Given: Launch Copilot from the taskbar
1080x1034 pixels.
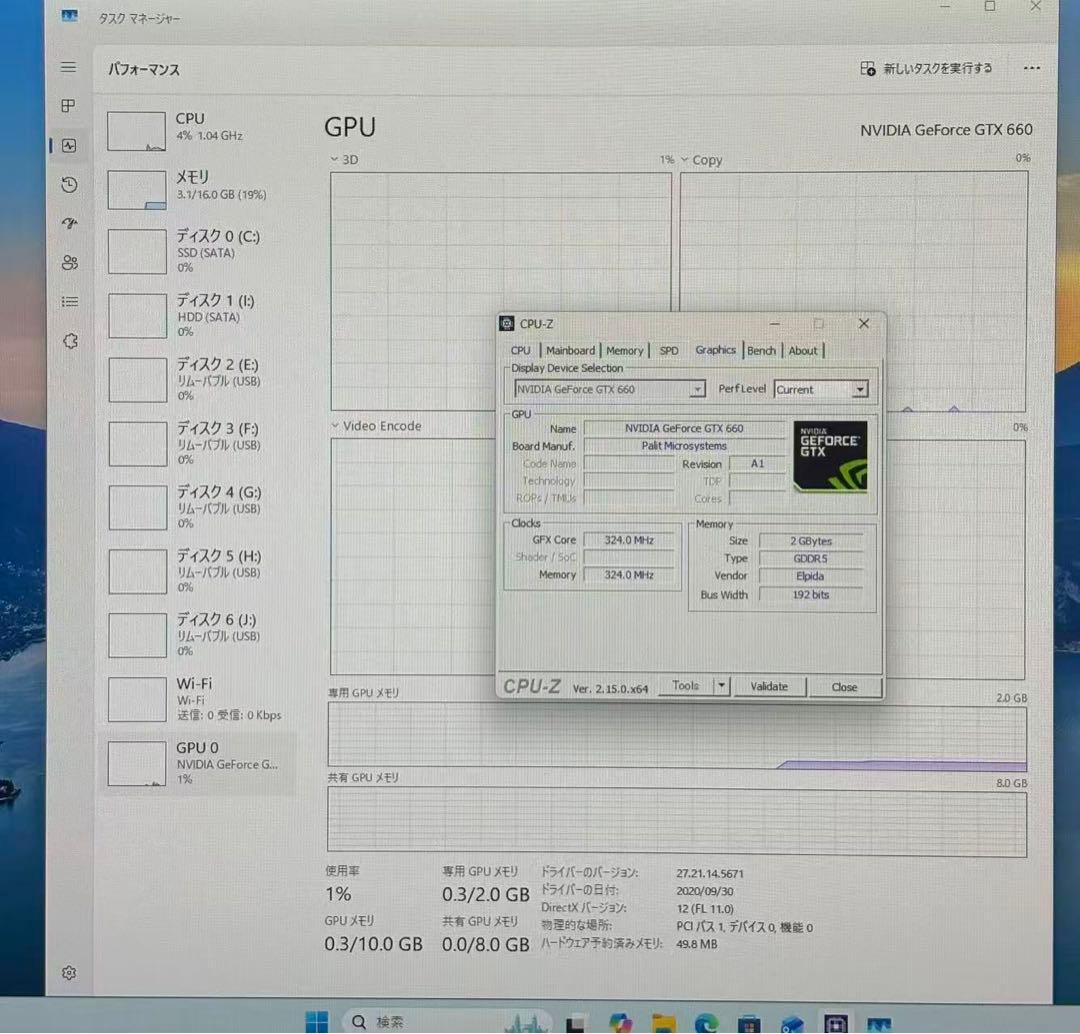Looking at the screenshot, I should coord(621,1023).
